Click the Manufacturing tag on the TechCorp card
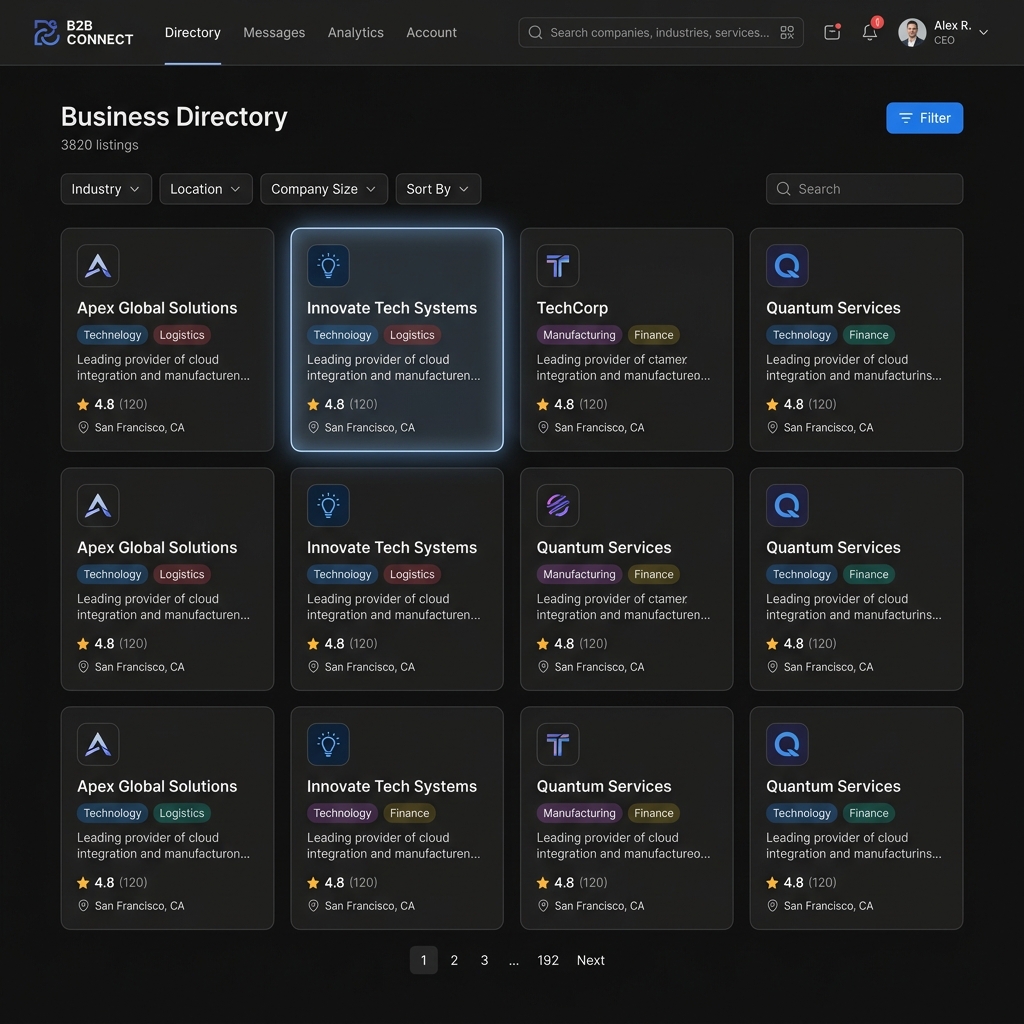The height and width of the screenshot is (1024, 1024). pos(579,335)
